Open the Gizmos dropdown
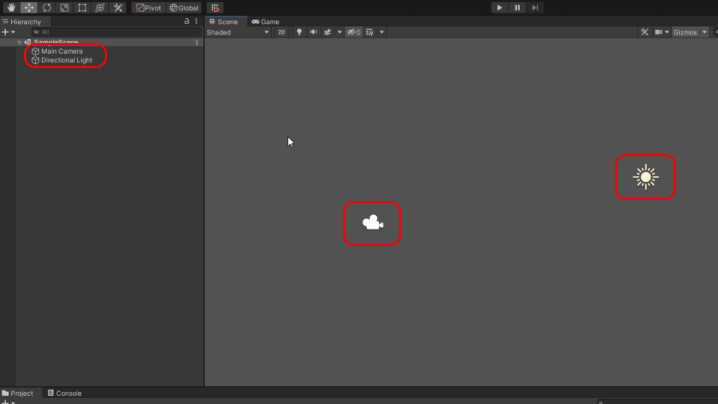The image size is (718, 404). [x=690, y=32]
